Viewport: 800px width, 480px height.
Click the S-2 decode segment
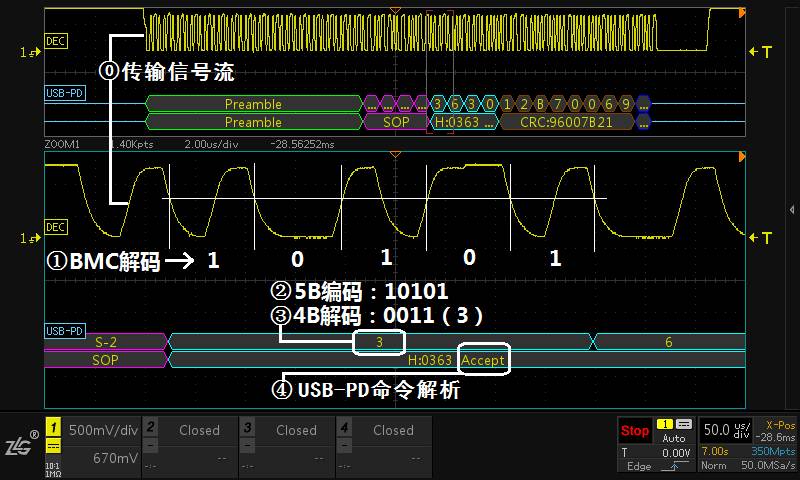(106, 342)
